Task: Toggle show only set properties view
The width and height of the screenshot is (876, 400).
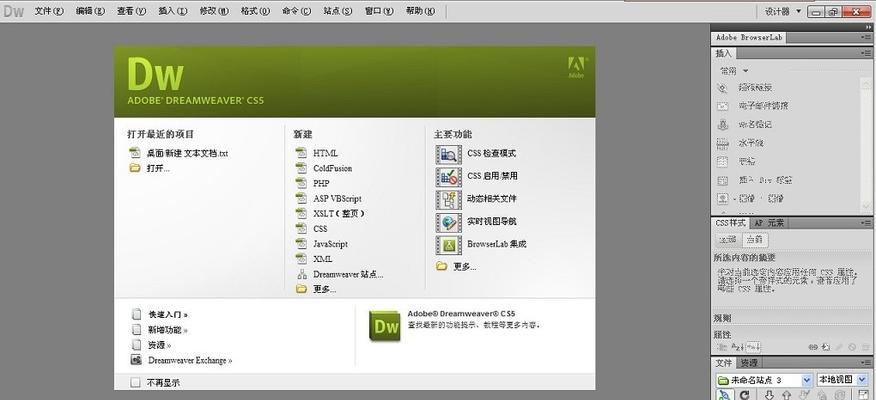Action: (x=753, y=347)
